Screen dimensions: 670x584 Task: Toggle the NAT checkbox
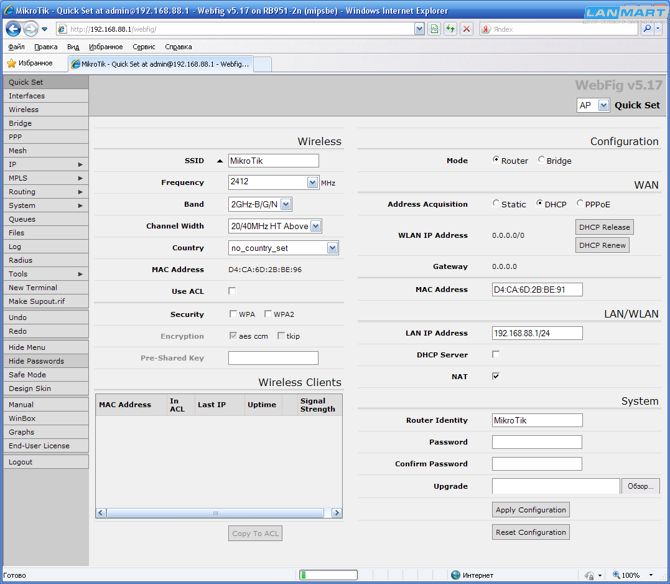pos(496,376)
